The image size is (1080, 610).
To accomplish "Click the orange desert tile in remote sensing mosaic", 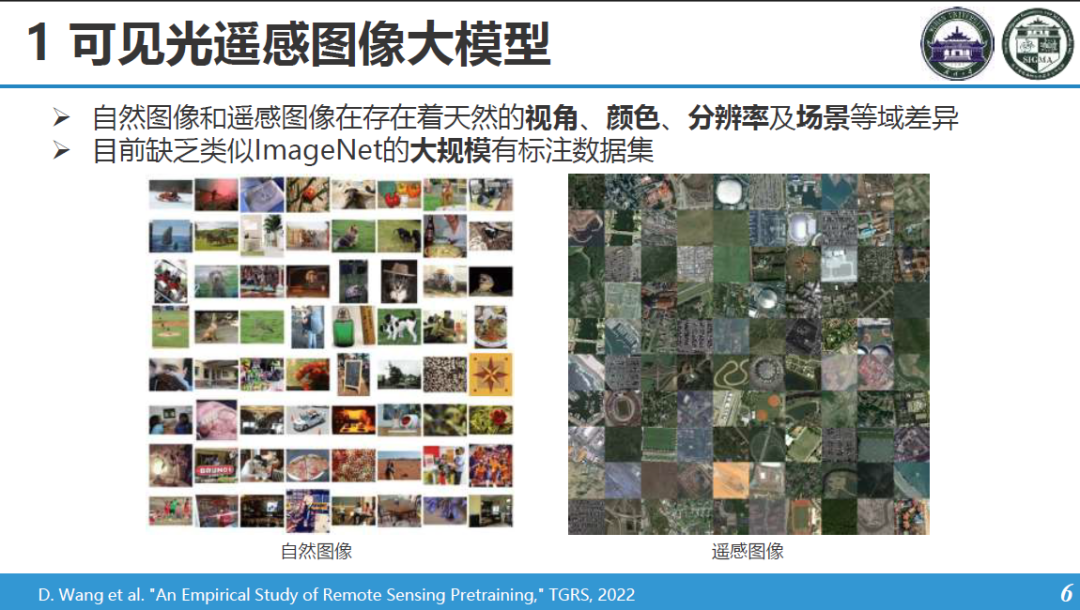I will [731, 479].
